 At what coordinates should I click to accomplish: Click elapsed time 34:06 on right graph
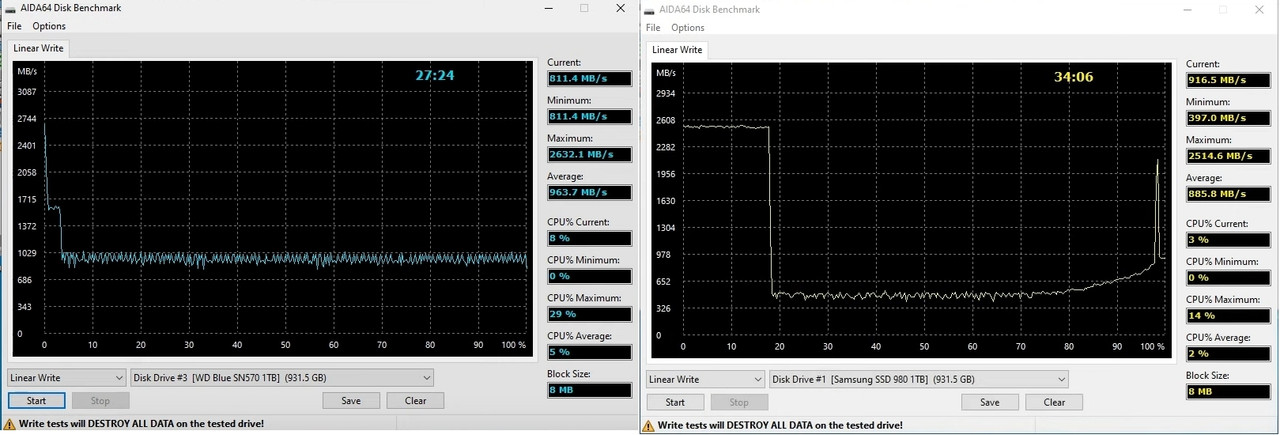1073,77
